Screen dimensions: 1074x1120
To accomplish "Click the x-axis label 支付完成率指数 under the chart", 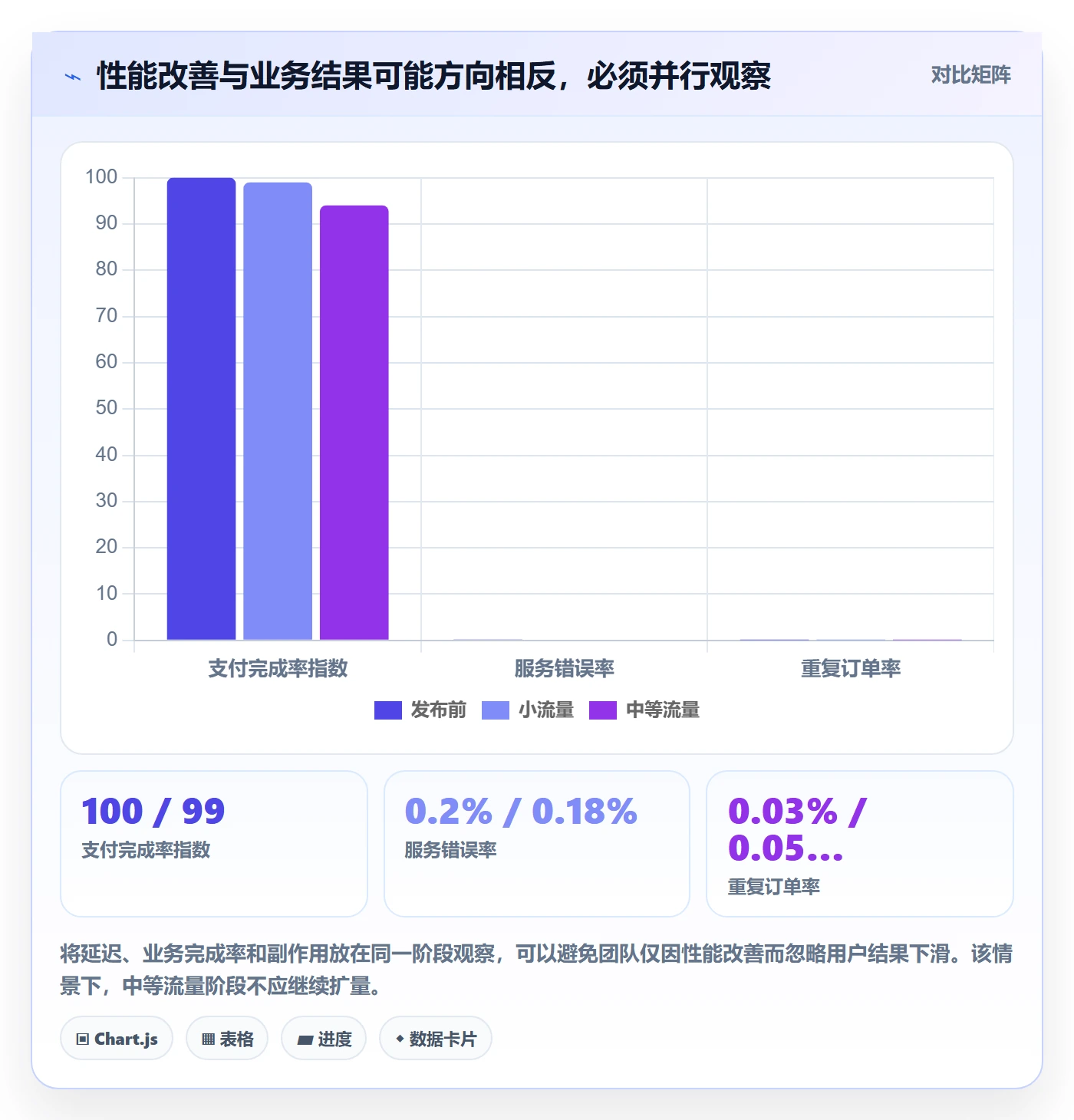I will [x=278, y=668].
